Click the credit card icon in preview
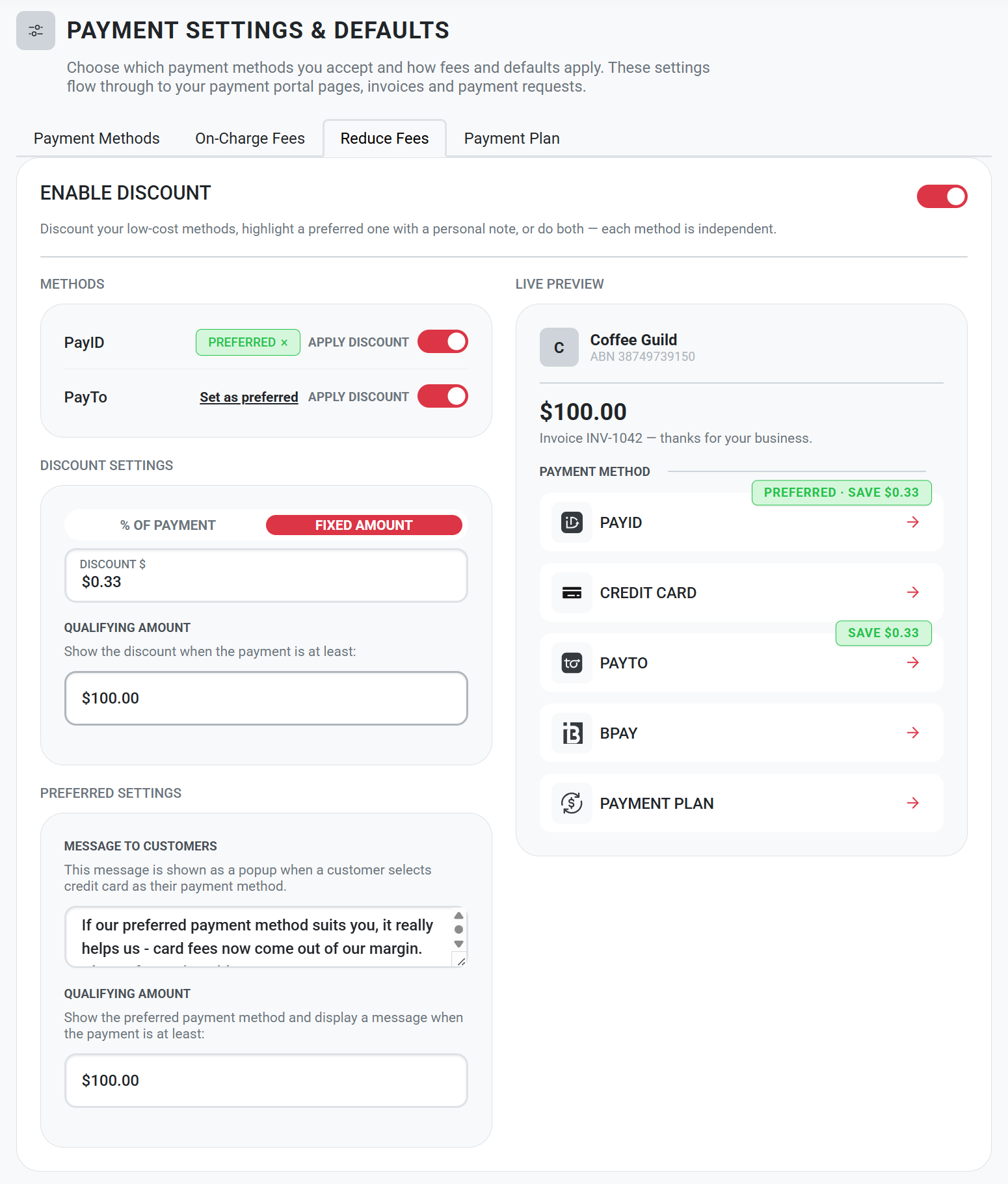 click(572, 592)
